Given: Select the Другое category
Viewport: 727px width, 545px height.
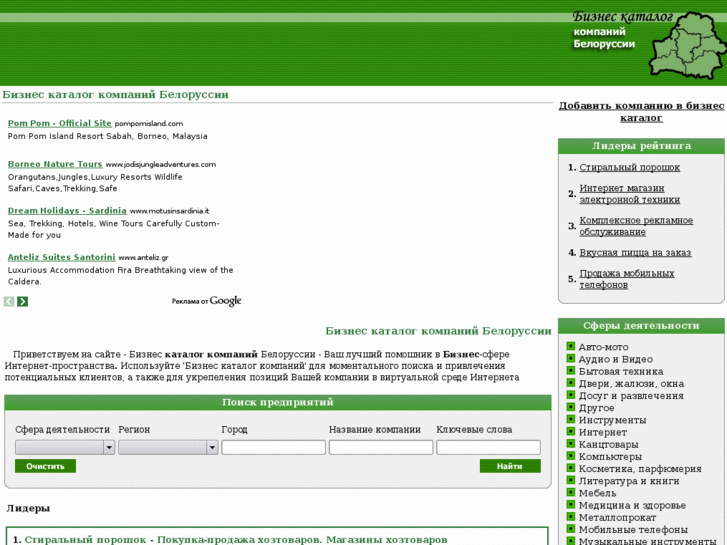Looking at the screenshot, I should click(x=596, y=408).
